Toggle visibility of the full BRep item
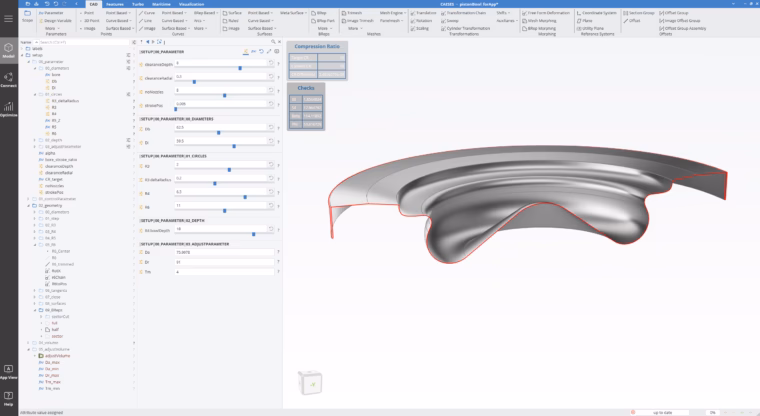This screenshot has height=416, width=760. pyautogui.click(x=48, y=323)
